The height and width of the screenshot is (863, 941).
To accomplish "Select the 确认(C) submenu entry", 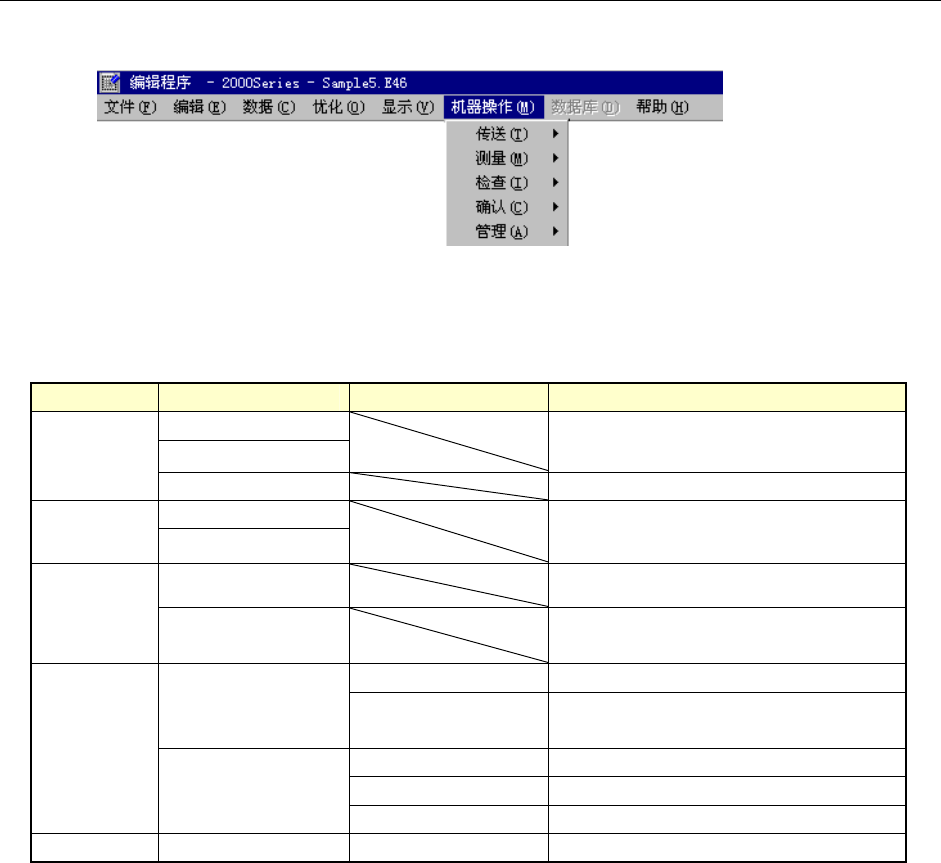I will pyautogui.click(x=507, y=207).
